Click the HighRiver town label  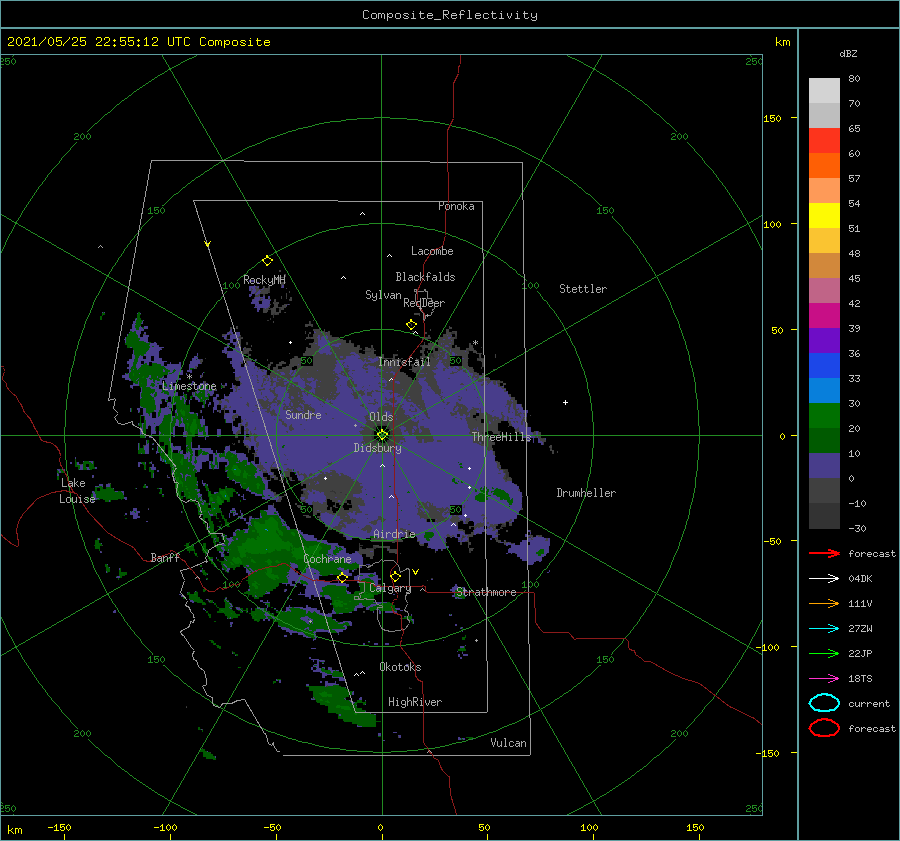pyautogui.click(x=415, y=702)
